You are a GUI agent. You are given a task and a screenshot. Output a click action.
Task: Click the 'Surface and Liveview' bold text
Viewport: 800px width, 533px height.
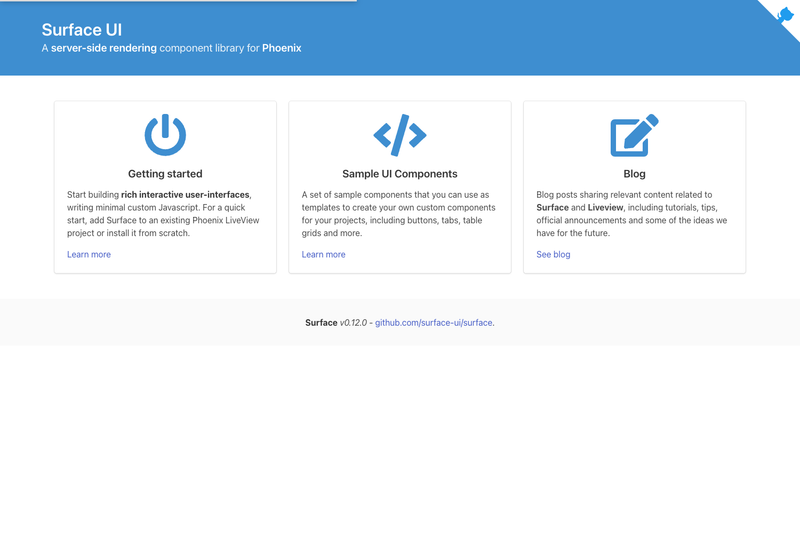pyautogui.click(x=580, y=208)
